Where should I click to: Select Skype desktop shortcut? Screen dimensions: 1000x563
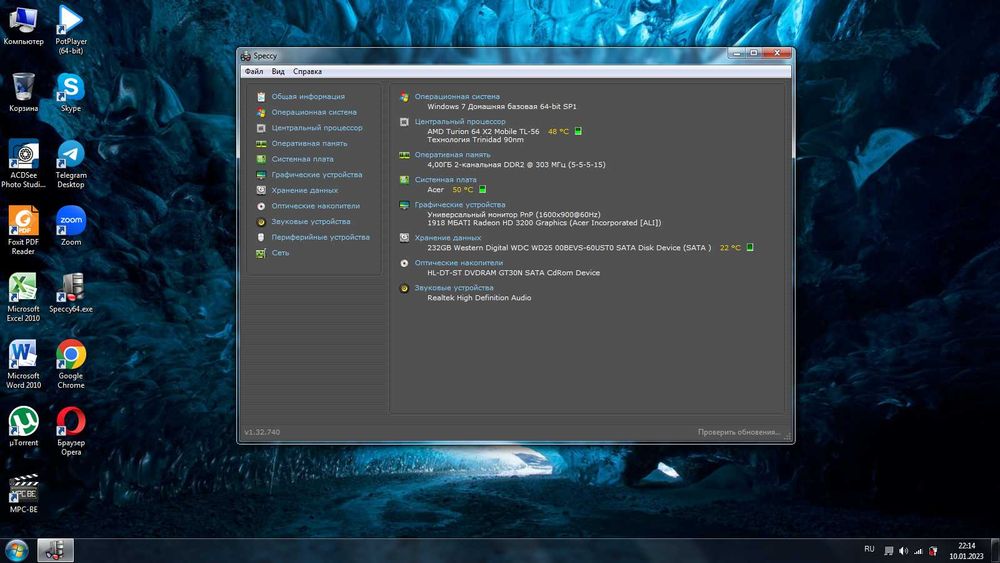(x=71, y=92)
